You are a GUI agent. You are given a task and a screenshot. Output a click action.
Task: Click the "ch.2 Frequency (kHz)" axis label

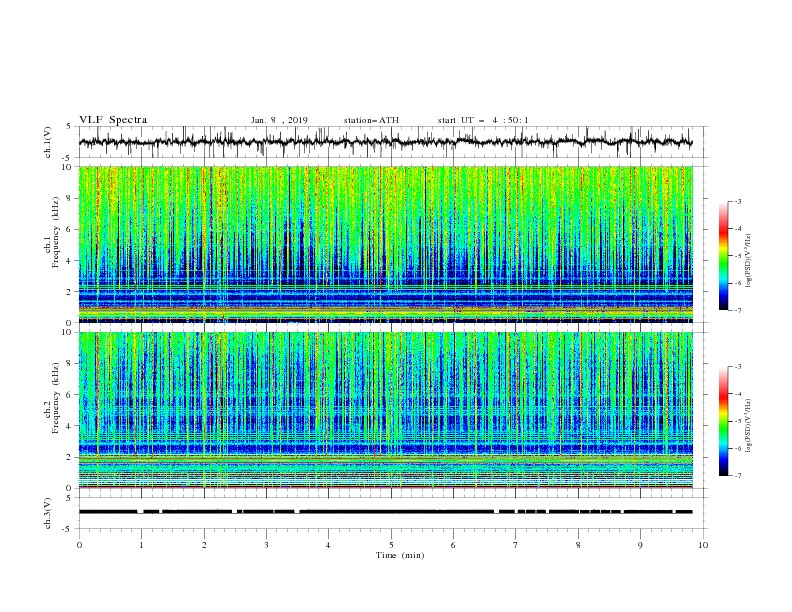(52, 397)
